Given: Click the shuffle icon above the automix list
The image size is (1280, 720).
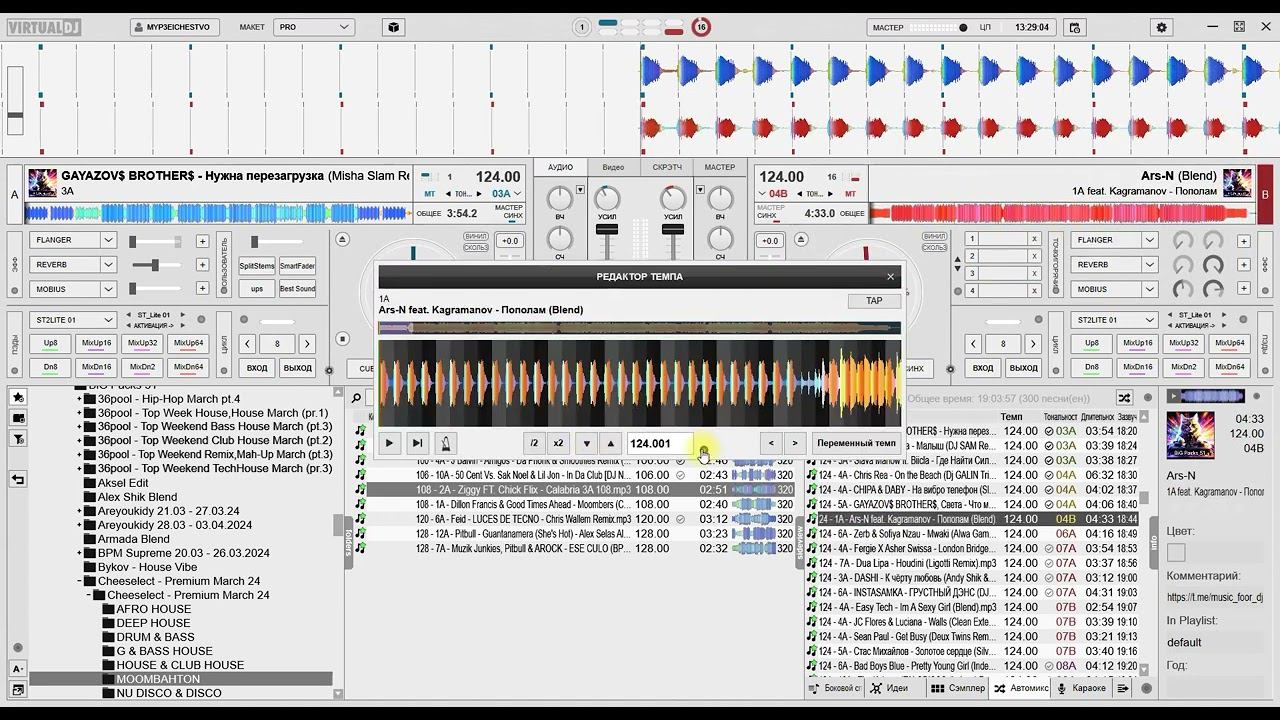Looking at the screenshot, I should click(x=1124, y=398).
